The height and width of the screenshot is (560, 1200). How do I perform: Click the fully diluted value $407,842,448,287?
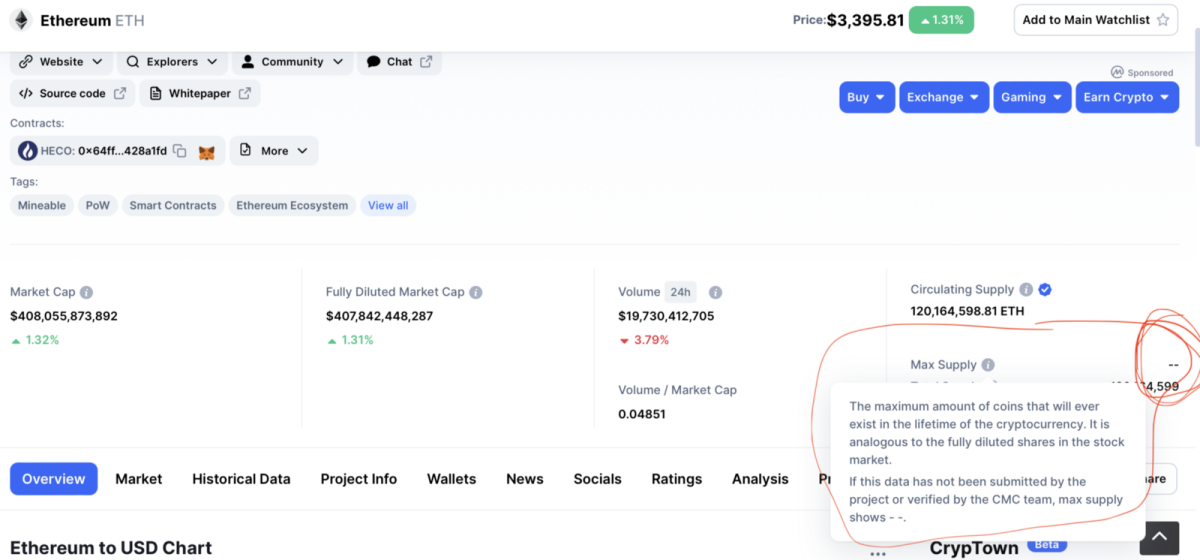(380, 316)
